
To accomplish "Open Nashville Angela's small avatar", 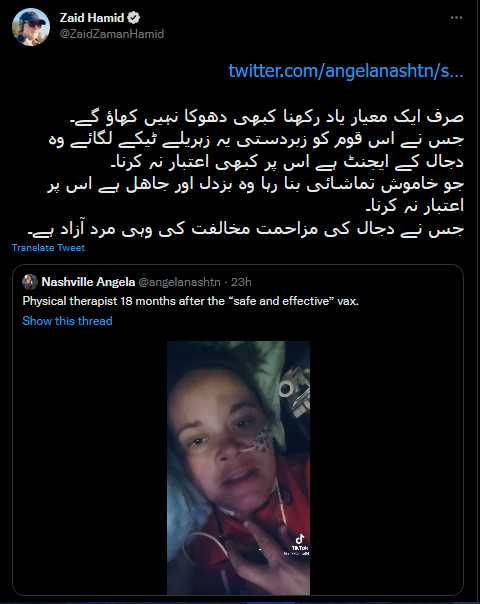I will tap(30, 282).
